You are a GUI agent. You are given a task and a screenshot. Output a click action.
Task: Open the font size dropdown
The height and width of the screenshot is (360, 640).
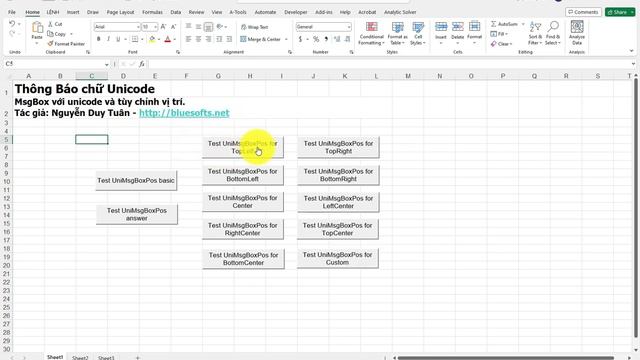156,27
